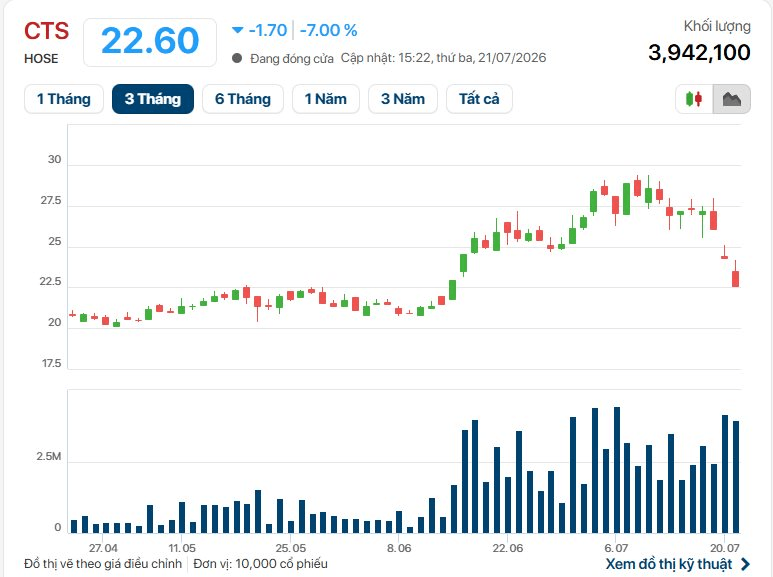Viewport: 773px width, 577px height.
Task: Click the tallest volume bar near 6.07
Action: pos(617,470)
